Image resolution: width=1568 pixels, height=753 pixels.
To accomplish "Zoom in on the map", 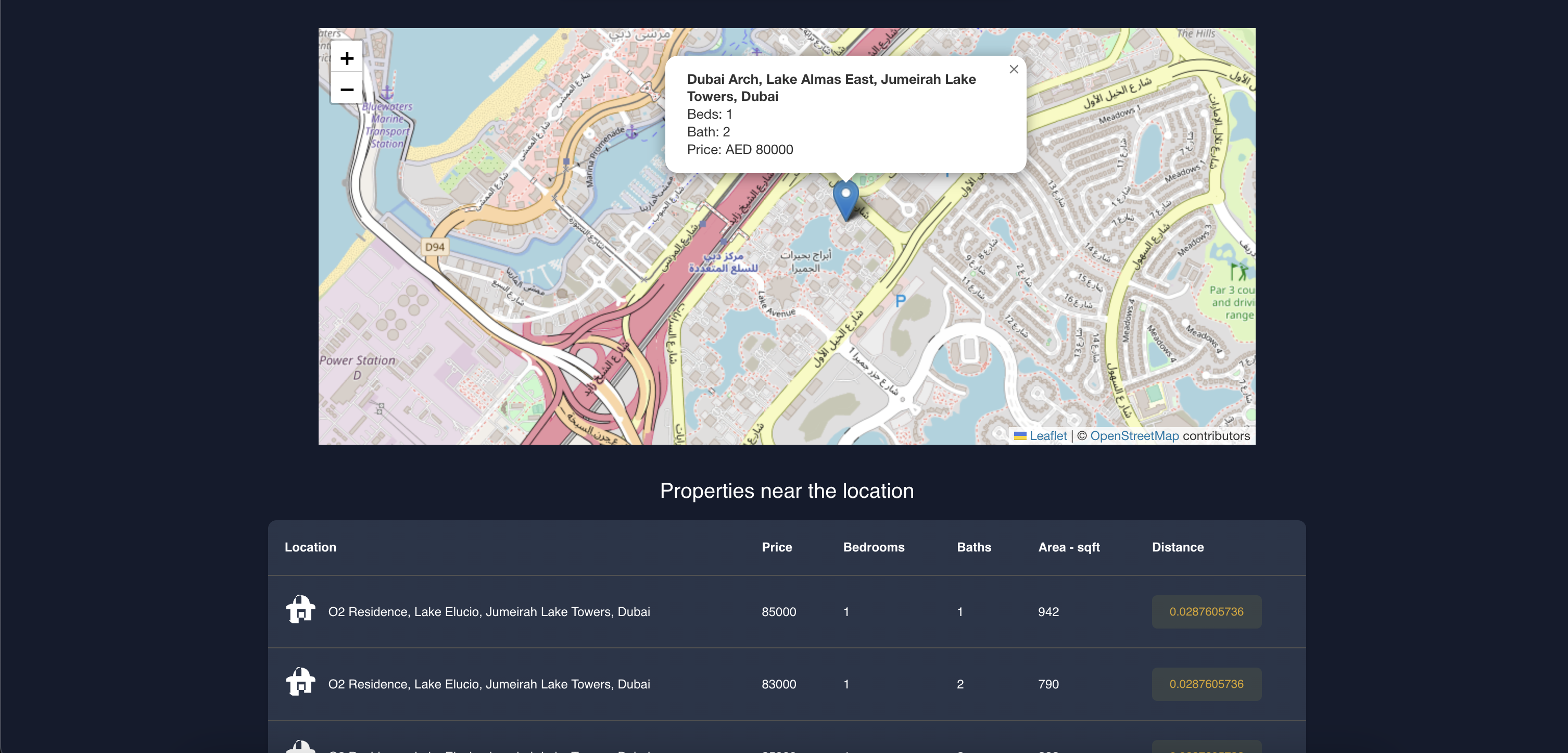I will (x=346, y=58).
